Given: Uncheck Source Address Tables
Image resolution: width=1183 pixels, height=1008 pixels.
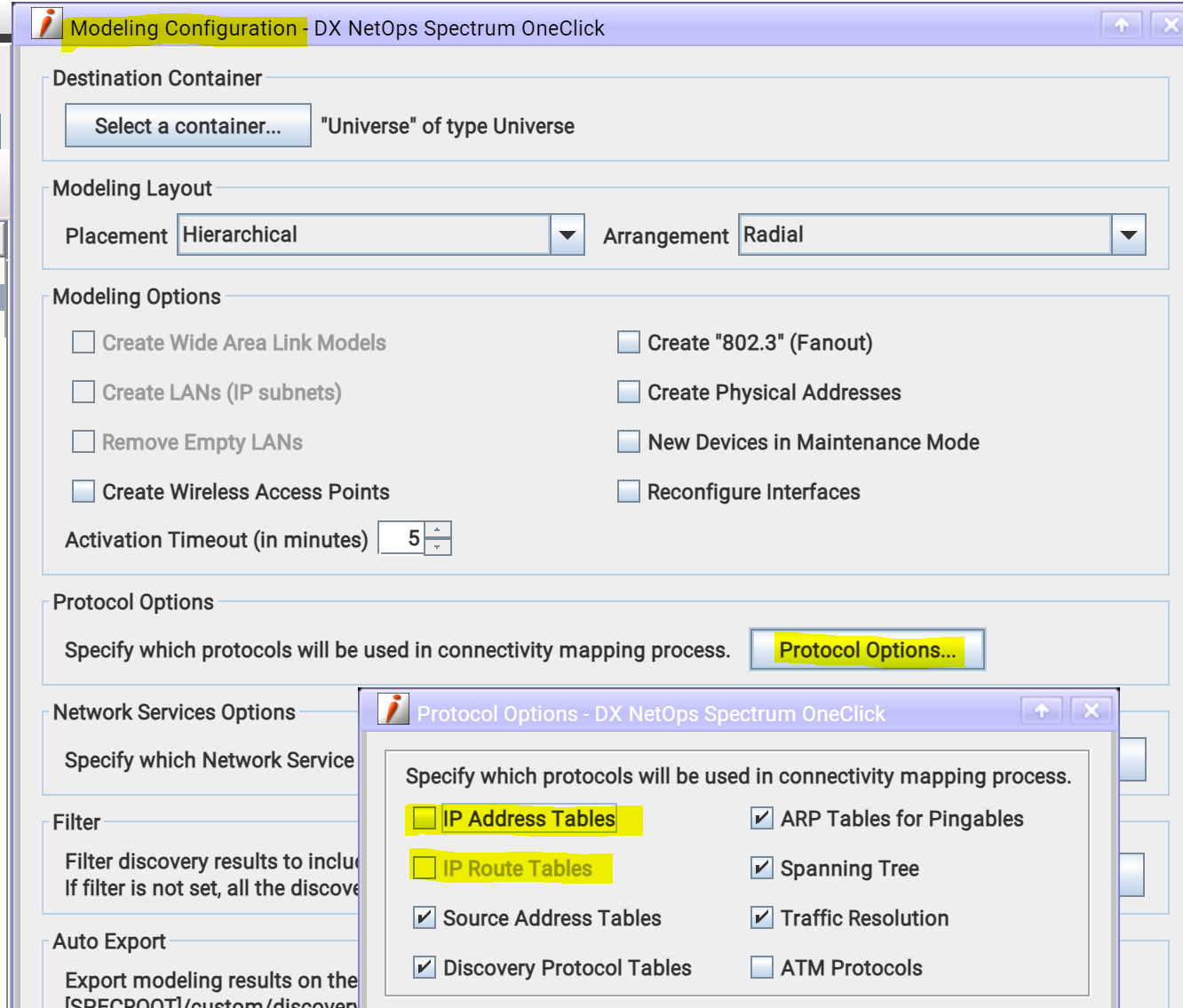Looking at the screenshot, I should click(x=425, y=917).
